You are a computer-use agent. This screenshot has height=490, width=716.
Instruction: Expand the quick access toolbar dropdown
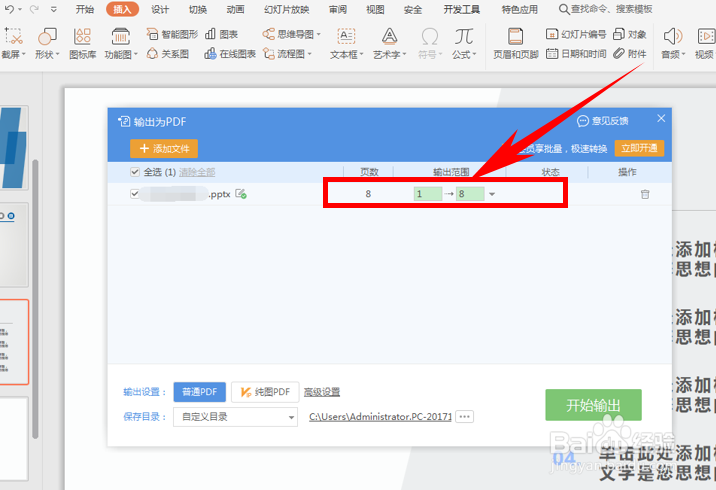coord(54,9)
